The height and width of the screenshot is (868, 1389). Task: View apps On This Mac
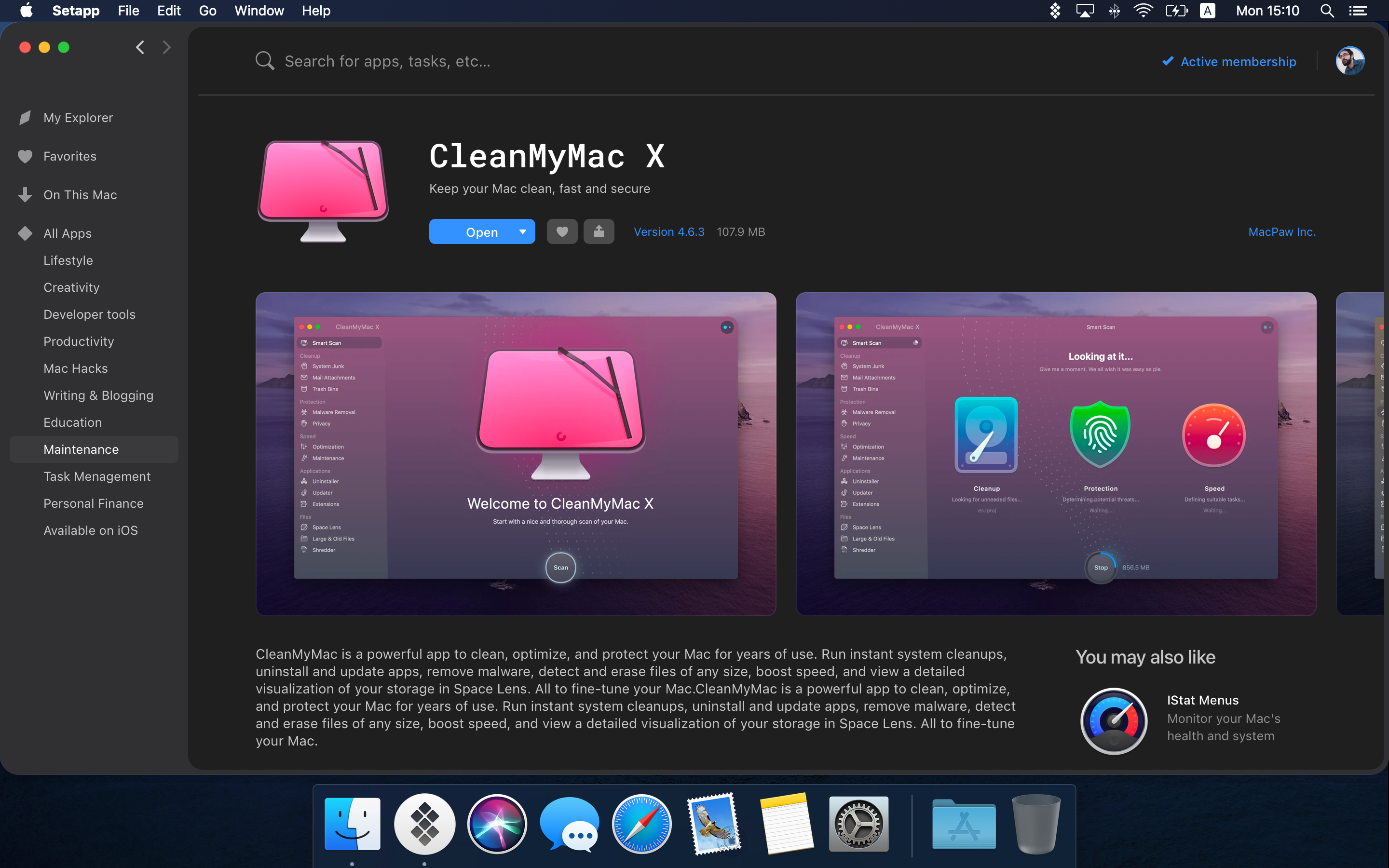pyautogui.click(x=80, y=195)
